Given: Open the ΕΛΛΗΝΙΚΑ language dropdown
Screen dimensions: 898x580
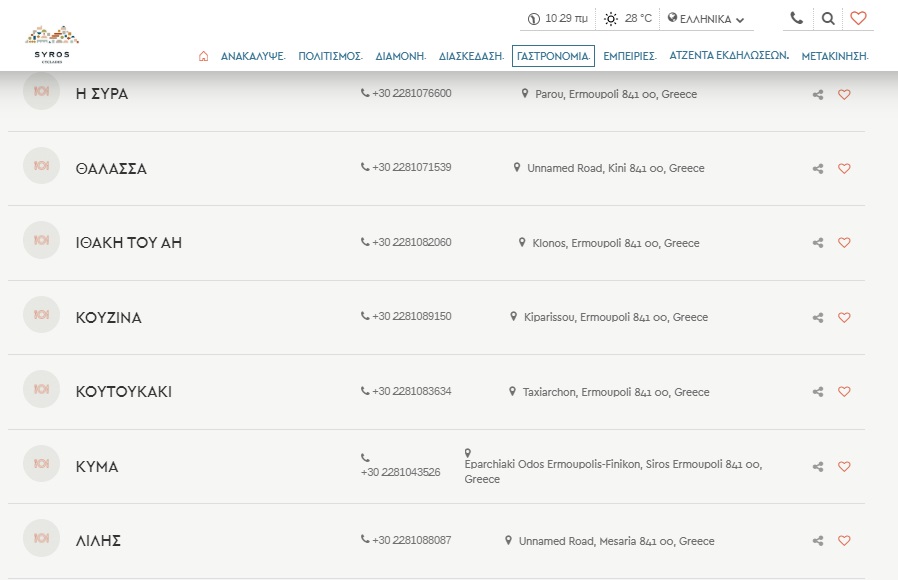Looking at the screenshot, I should pyautogui.click(x=706, y=19).
